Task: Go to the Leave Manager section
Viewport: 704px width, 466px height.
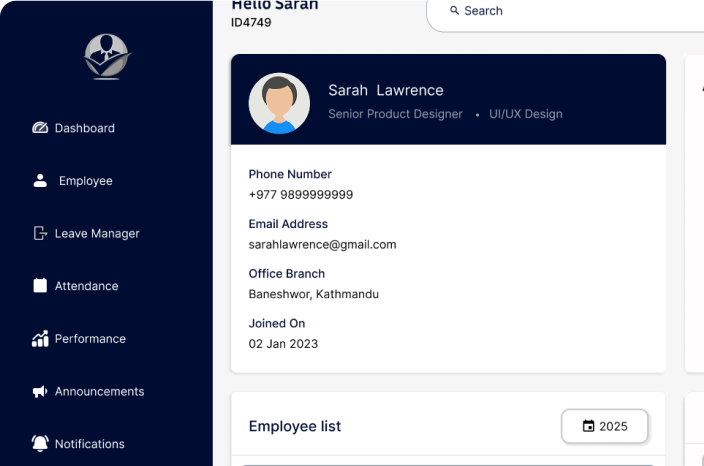Action: pos(96,233)
